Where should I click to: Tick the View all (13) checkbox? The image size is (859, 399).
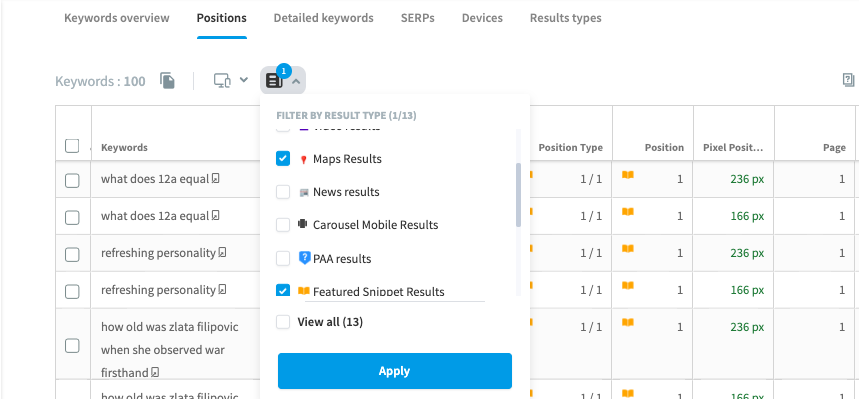coord(283,322)
